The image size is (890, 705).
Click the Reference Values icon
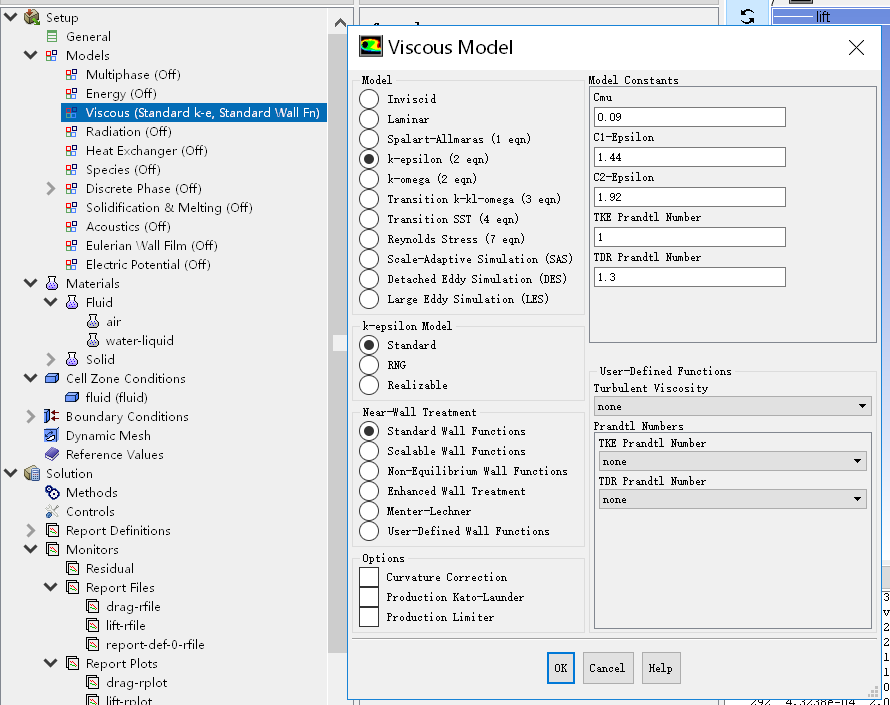pyautogui.click(x=52, y=454)
